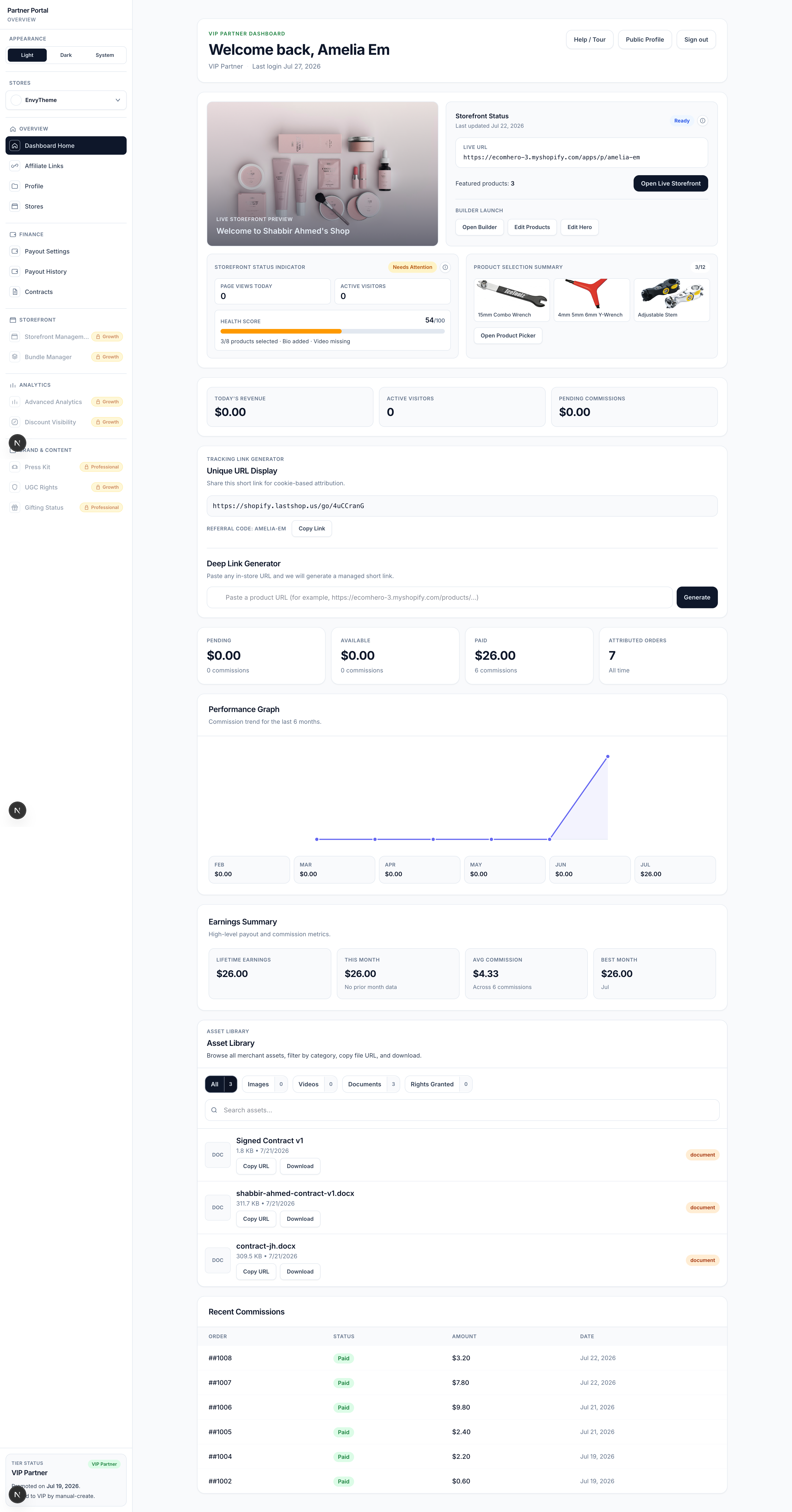
Task: Click the Advanced Analytics bar chart icon
Action: click(x=15, y=402)
